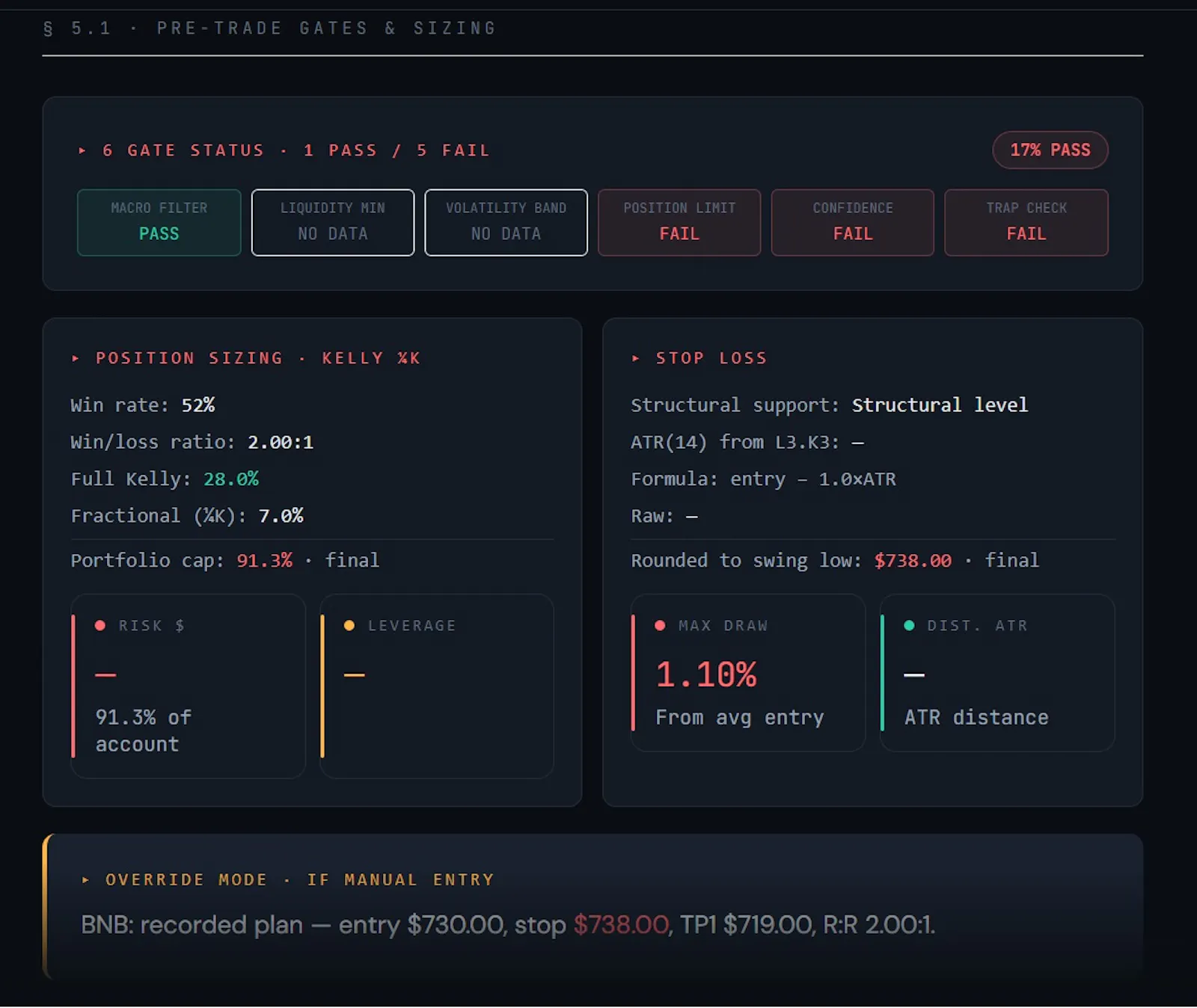Image resolution: width=1197 pixels, height=1008 pixels.
Task: Select ATR(14) from L3.K3 line
Action: coord(747,442)
